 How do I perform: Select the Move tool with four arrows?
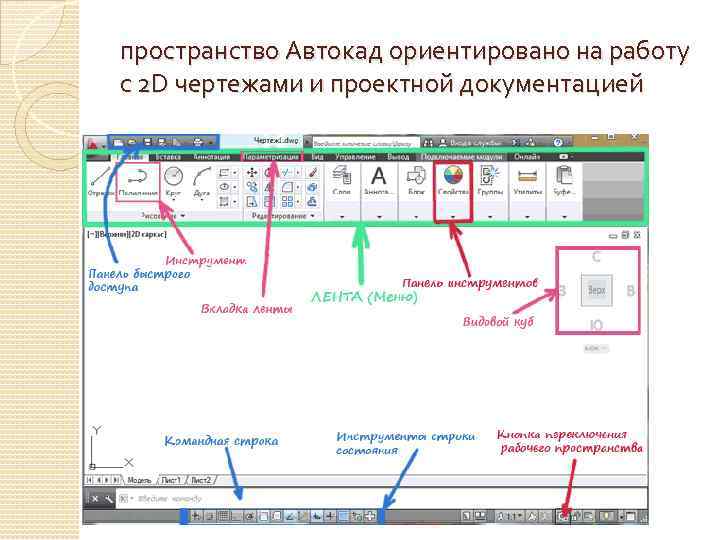(252, 173)
